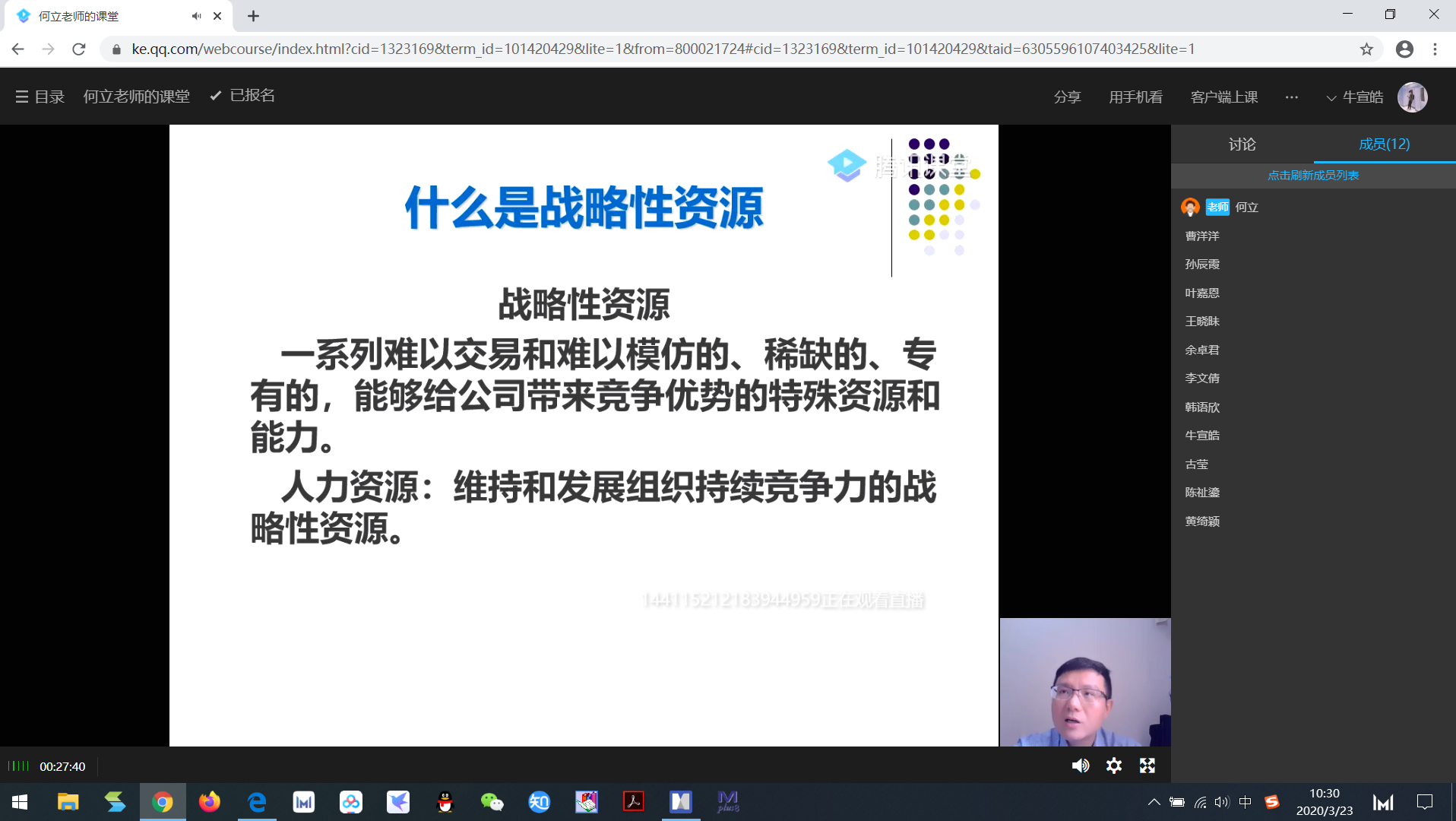Click 用手机看 to watch on phone
Screen dimensions: 1456x821
(1135, 97)
